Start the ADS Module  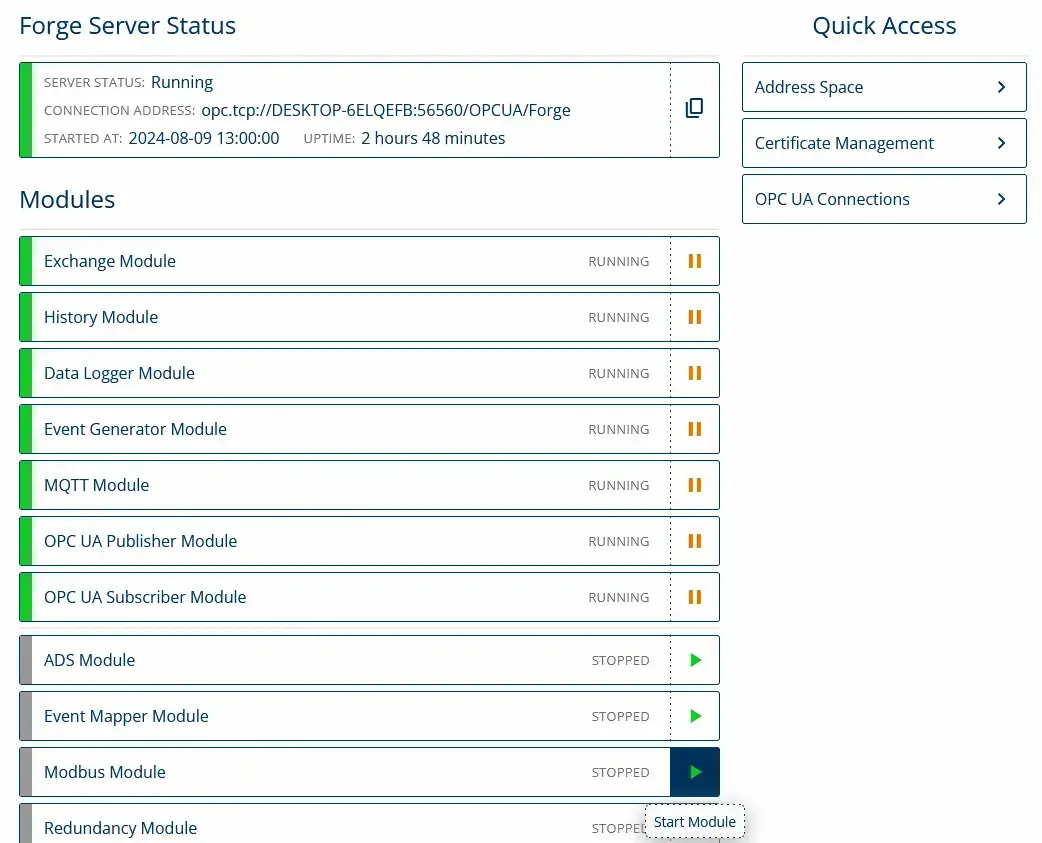(x=695, y=660)
